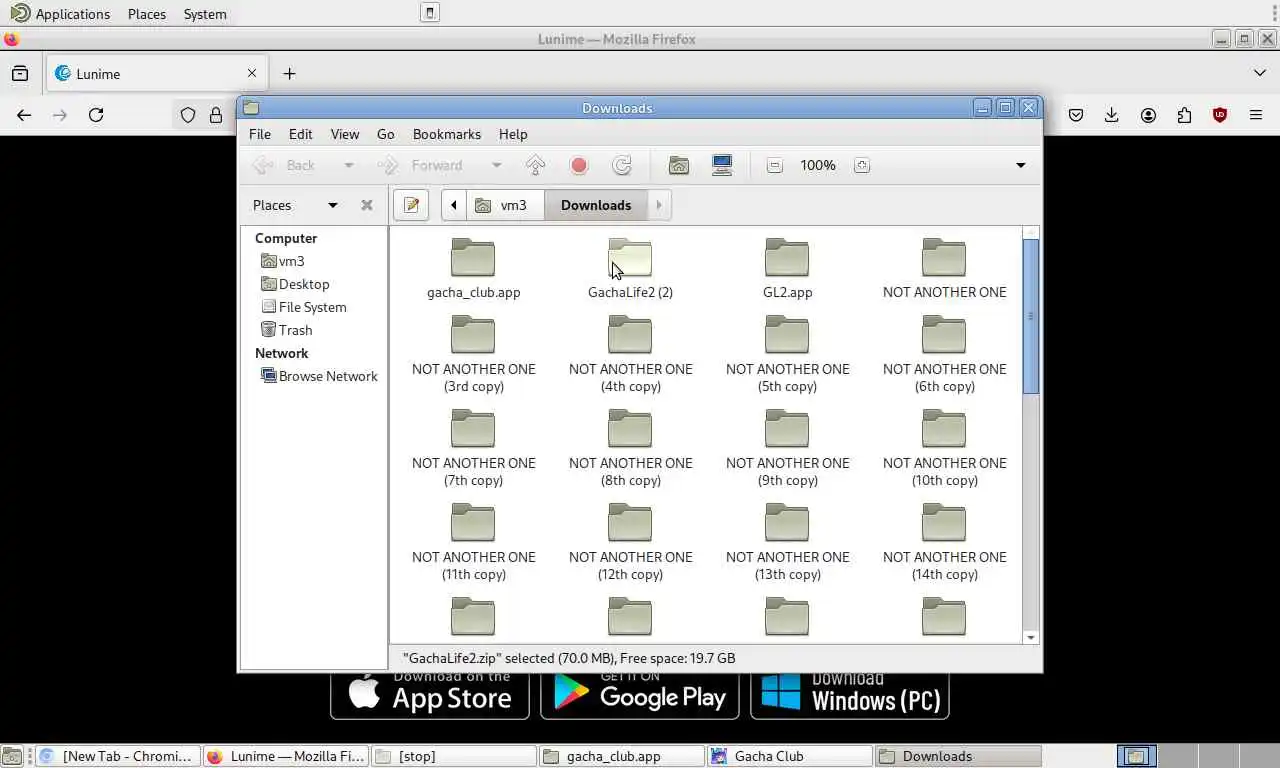This screenshot has height=768, width=1280.
Task: Open the Go menu
Action: [385, 134]
